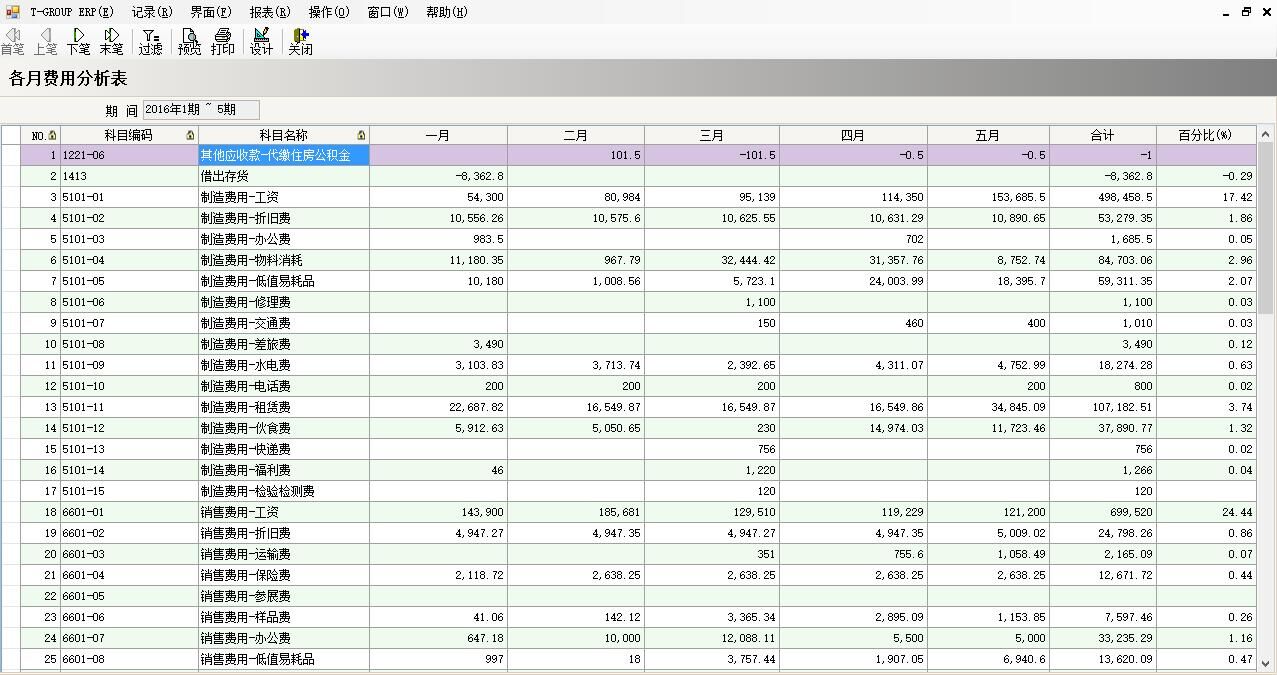Click the 期间 date range field
The image size is (1277, 675).
(x=198, y=109)
